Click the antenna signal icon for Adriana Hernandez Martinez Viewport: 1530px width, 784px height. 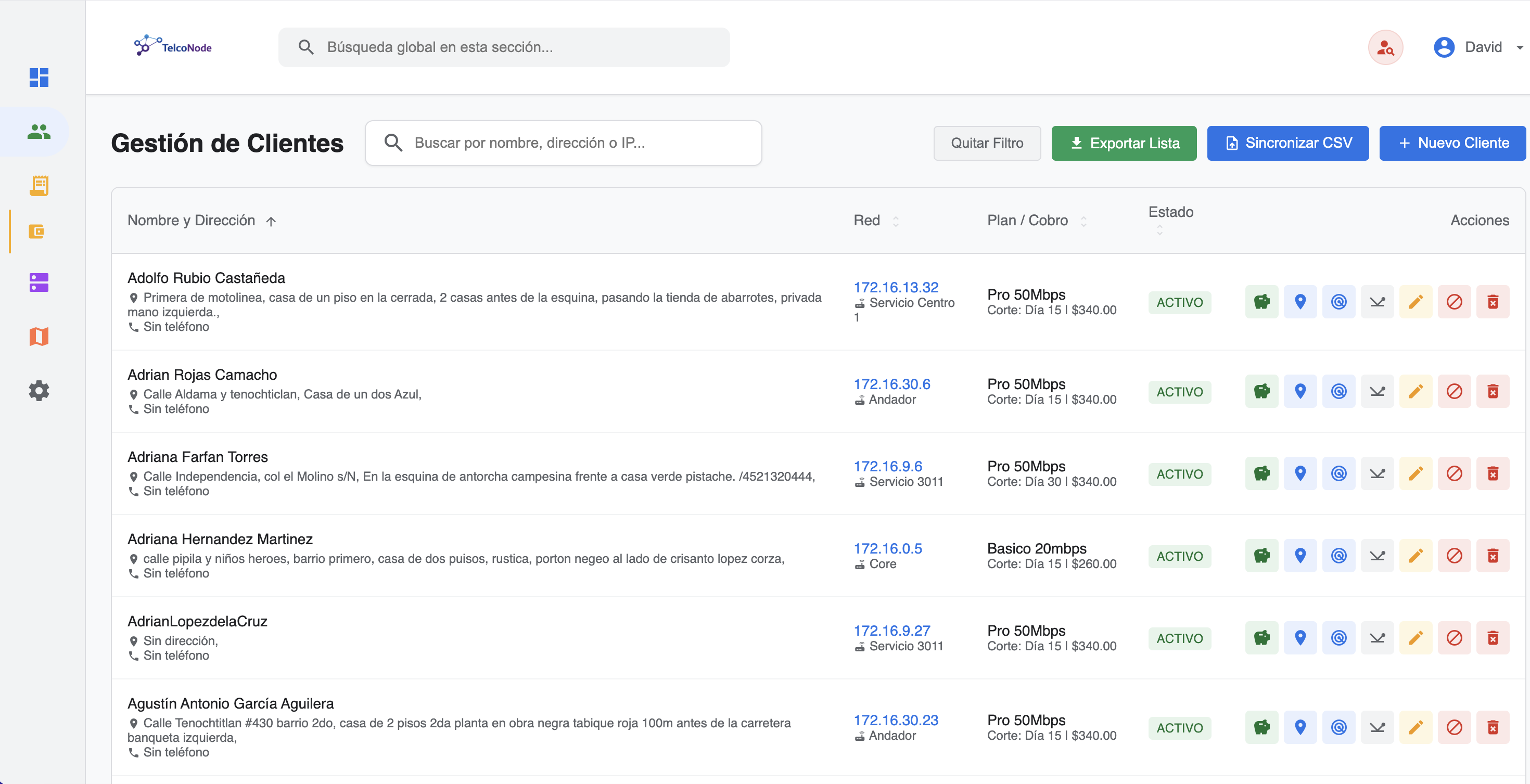point(1377,556)
